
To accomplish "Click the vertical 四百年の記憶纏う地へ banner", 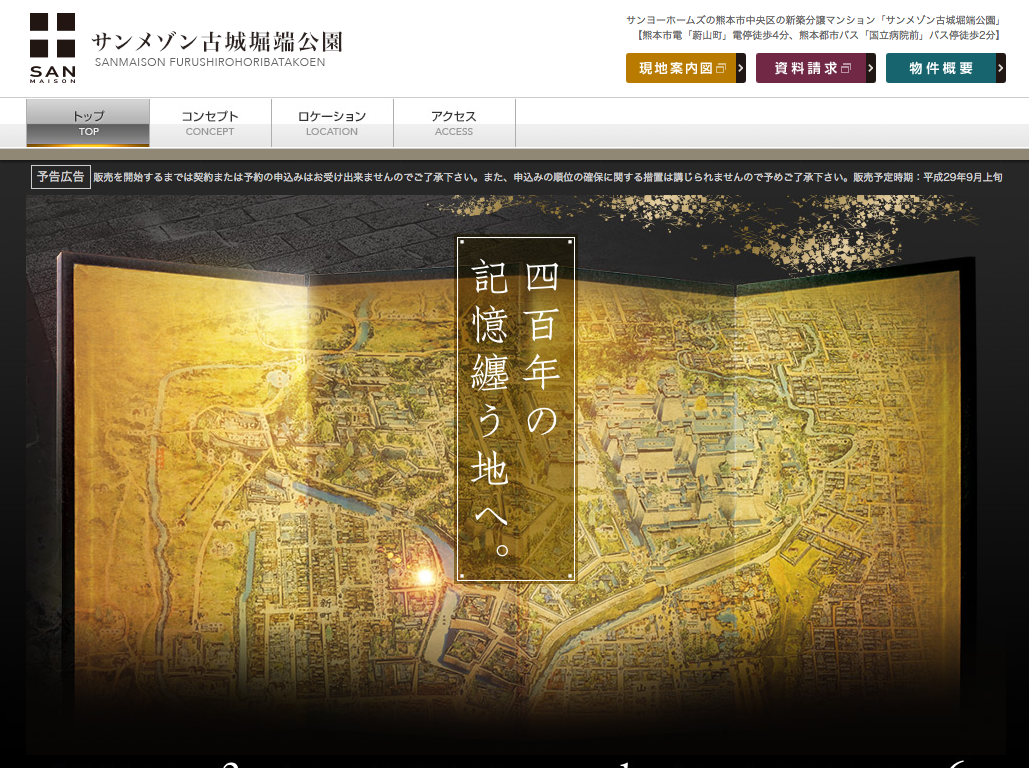I will coord(516,408).
